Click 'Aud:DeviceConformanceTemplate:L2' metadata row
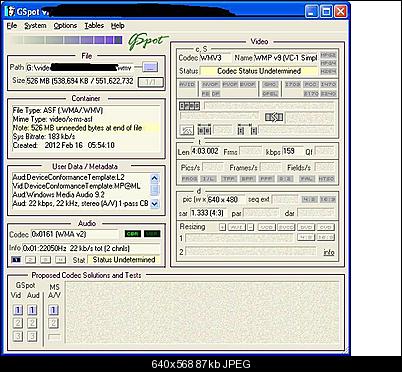 click(x=68, y=177)
